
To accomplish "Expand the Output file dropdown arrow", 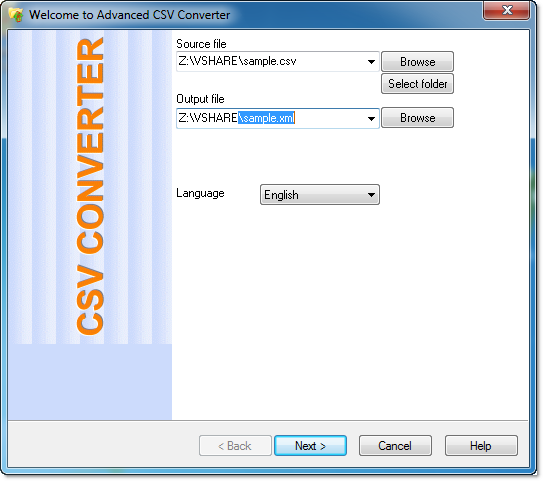I will pos(371,119).
